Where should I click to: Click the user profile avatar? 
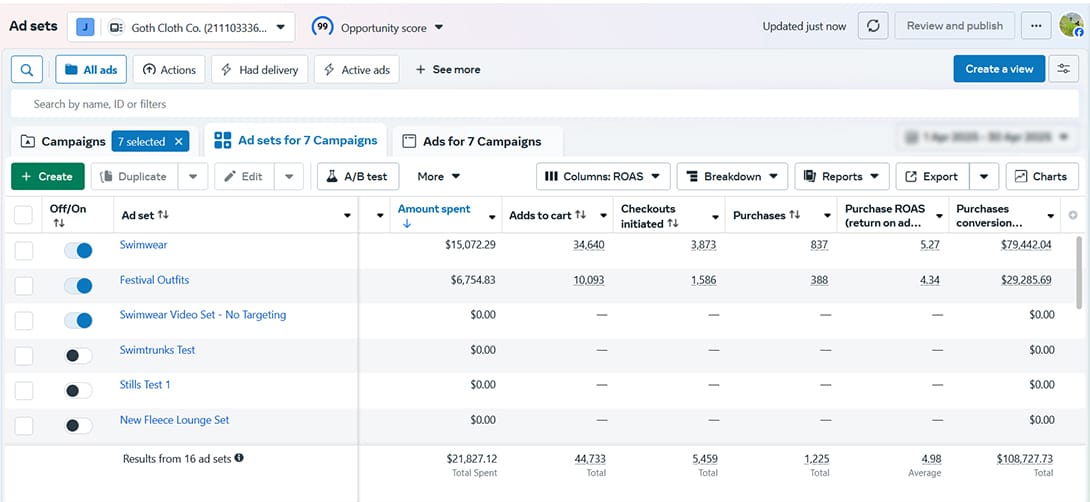coord(1071,26)
